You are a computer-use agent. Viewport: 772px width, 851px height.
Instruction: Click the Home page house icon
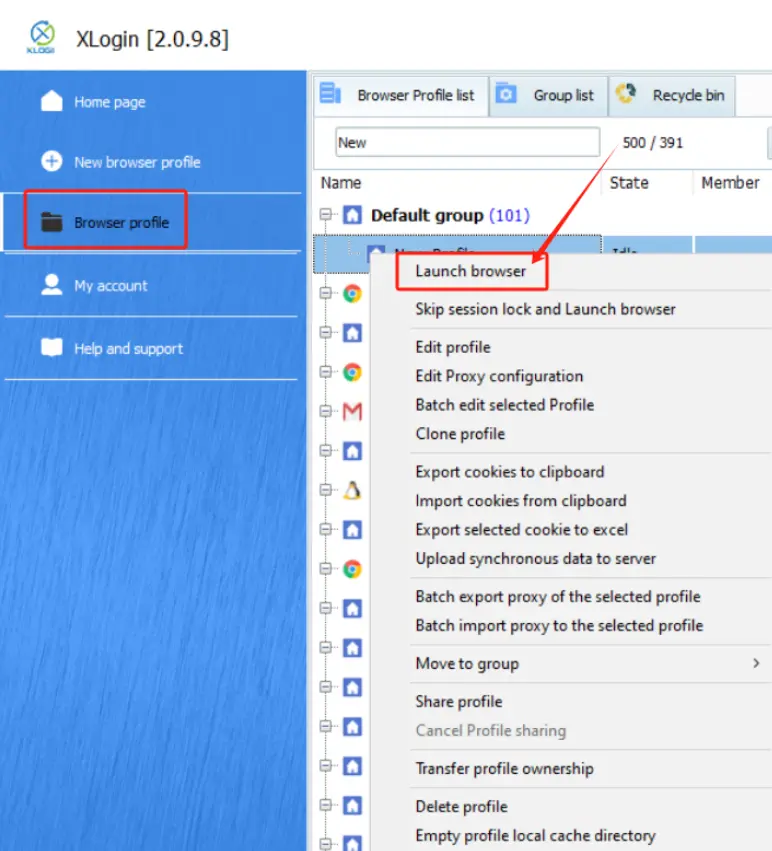pyautogui.click(x=51, y=101)
